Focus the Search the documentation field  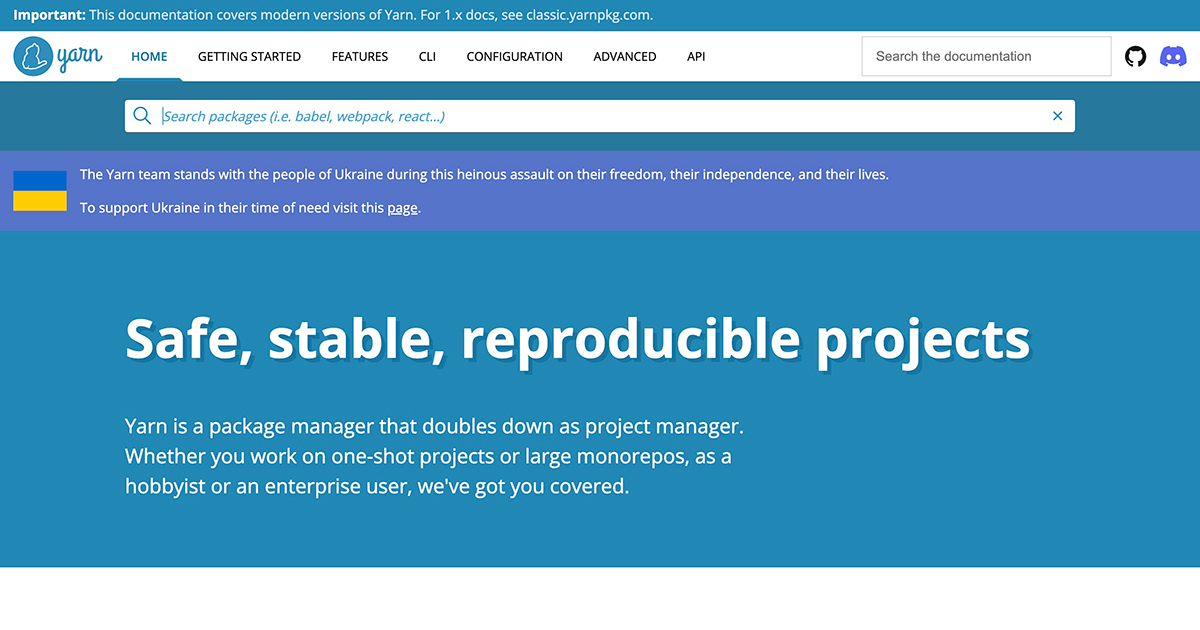coord(985,57)
